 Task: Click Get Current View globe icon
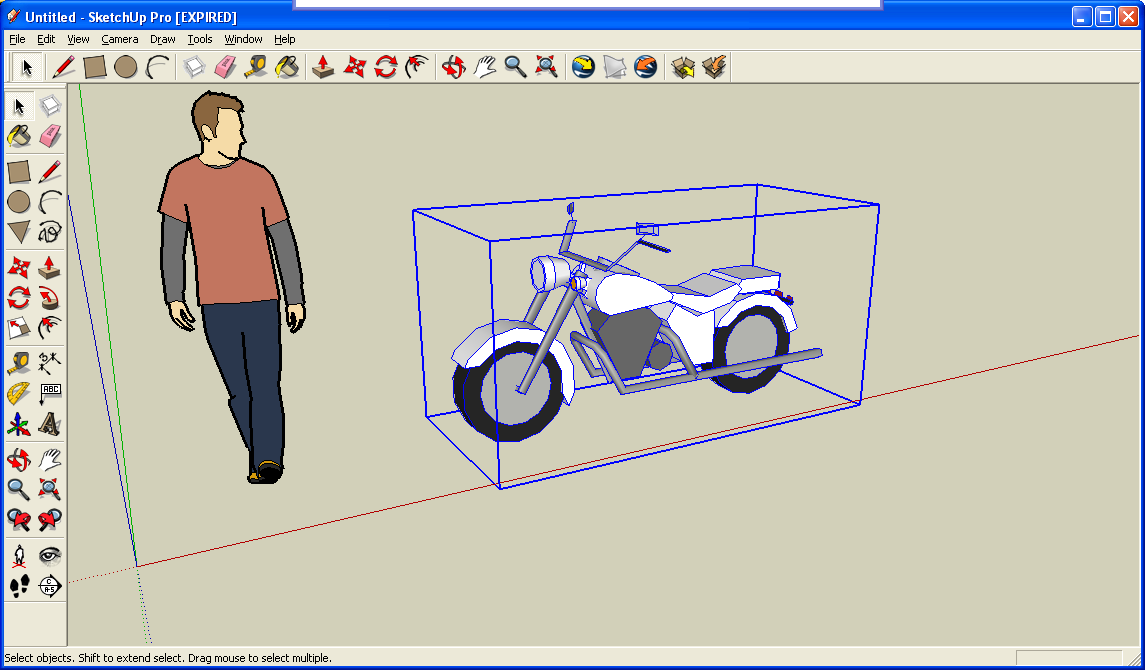click(583, 67)
